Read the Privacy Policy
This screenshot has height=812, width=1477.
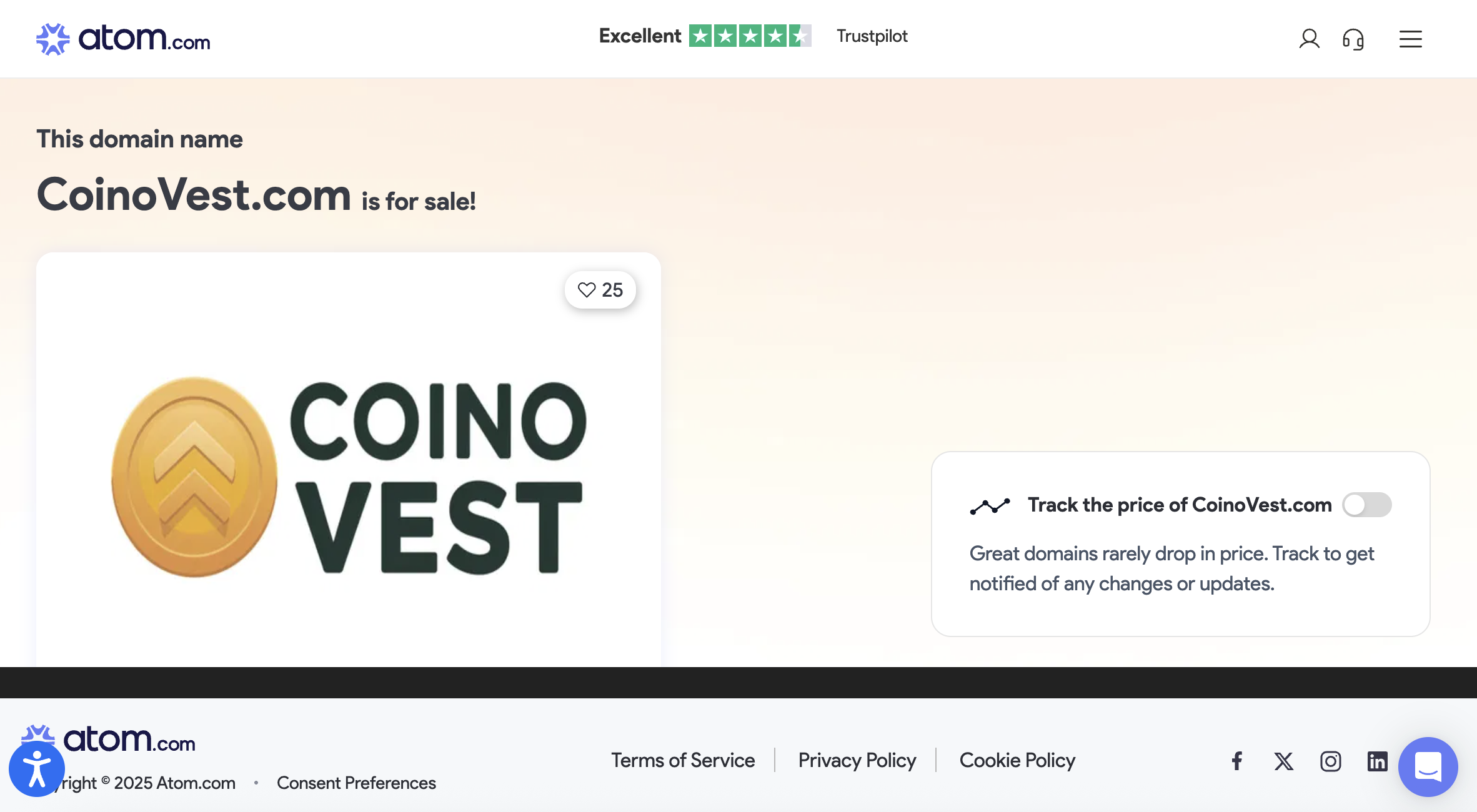click(x=857, y=760)
